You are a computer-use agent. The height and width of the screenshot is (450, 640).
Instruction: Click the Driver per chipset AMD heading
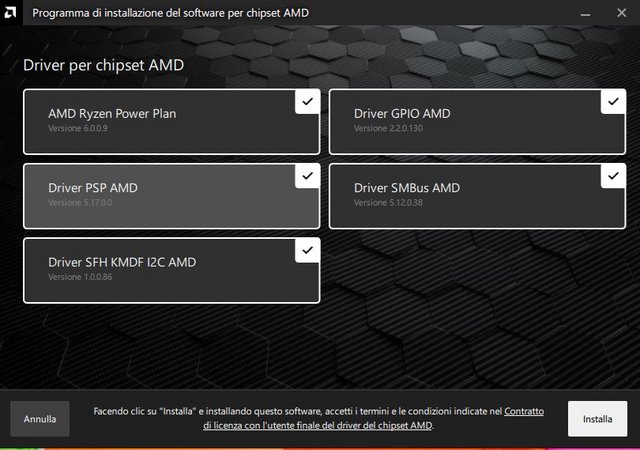click(x=103, y=65)
